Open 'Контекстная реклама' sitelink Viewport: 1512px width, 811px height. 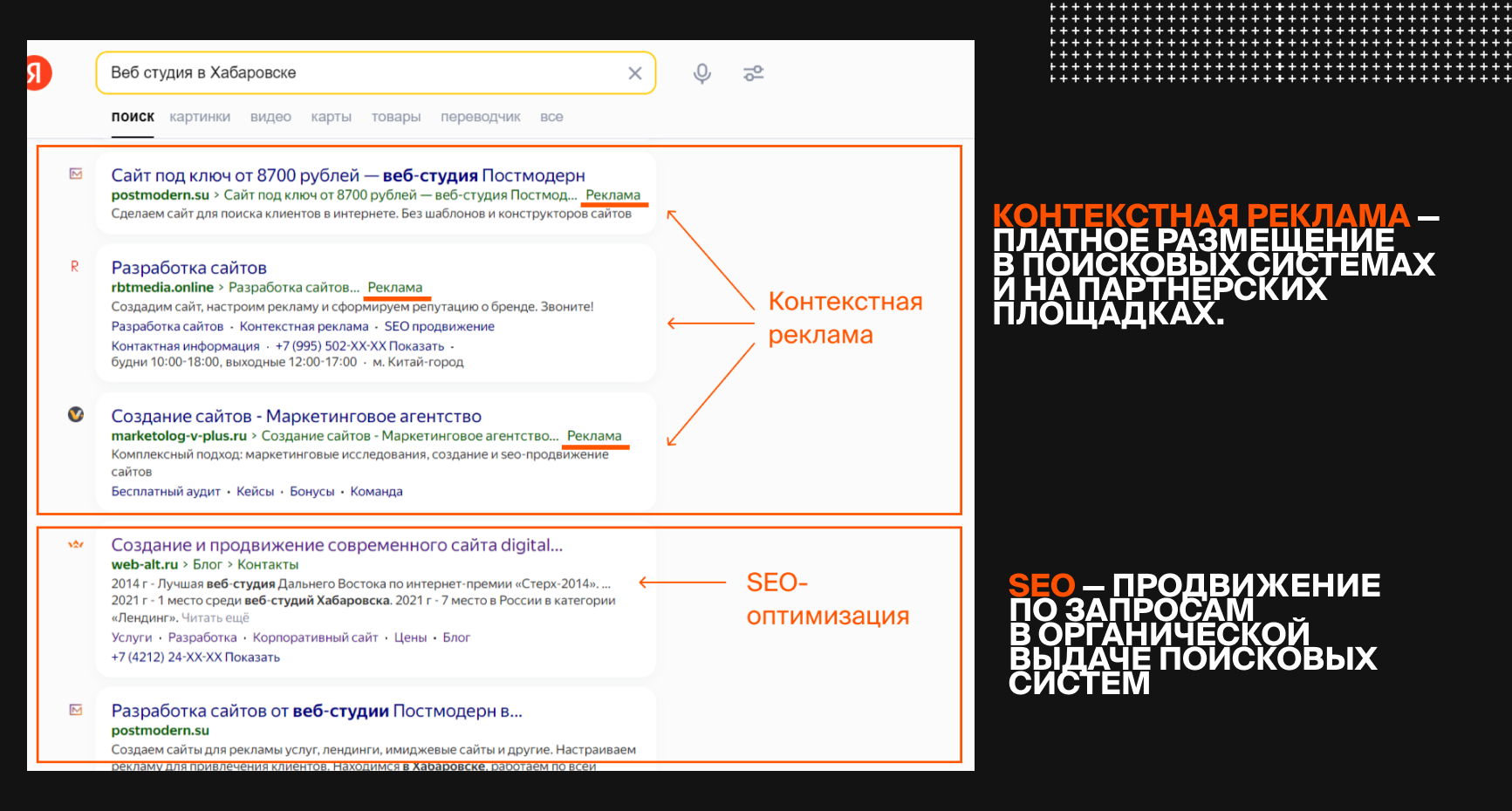click(304, 326)
